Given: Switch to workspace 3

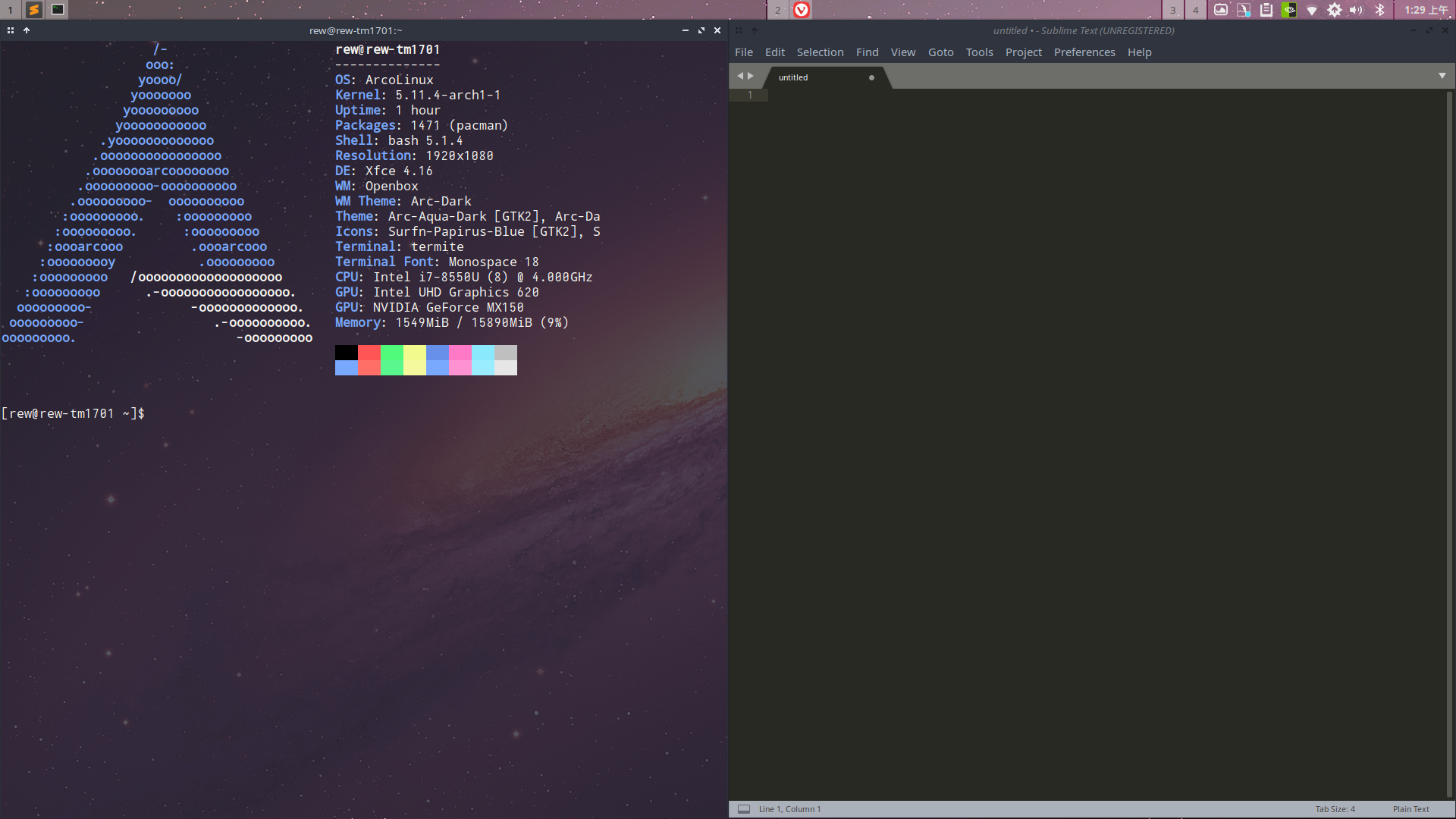Looking at the screenshot, I should tap(1172, 10).
